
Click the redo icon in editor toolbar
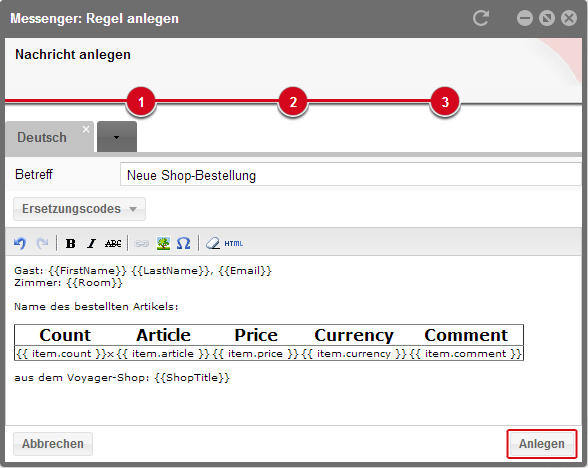pos(42,243)
